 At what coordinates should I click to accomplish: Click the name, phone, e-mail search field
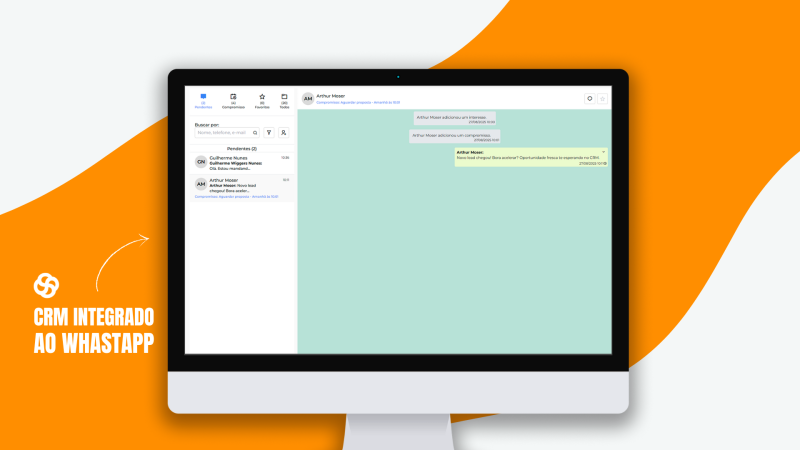222,132
